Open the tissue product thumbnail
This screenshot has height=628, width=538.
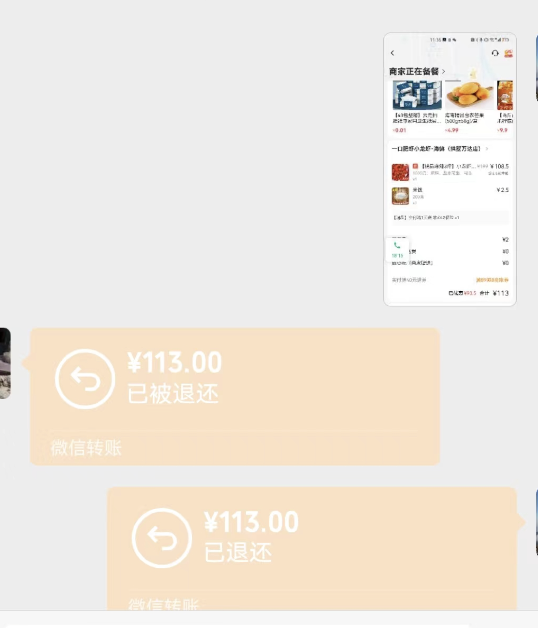click(x=417, y=95)
